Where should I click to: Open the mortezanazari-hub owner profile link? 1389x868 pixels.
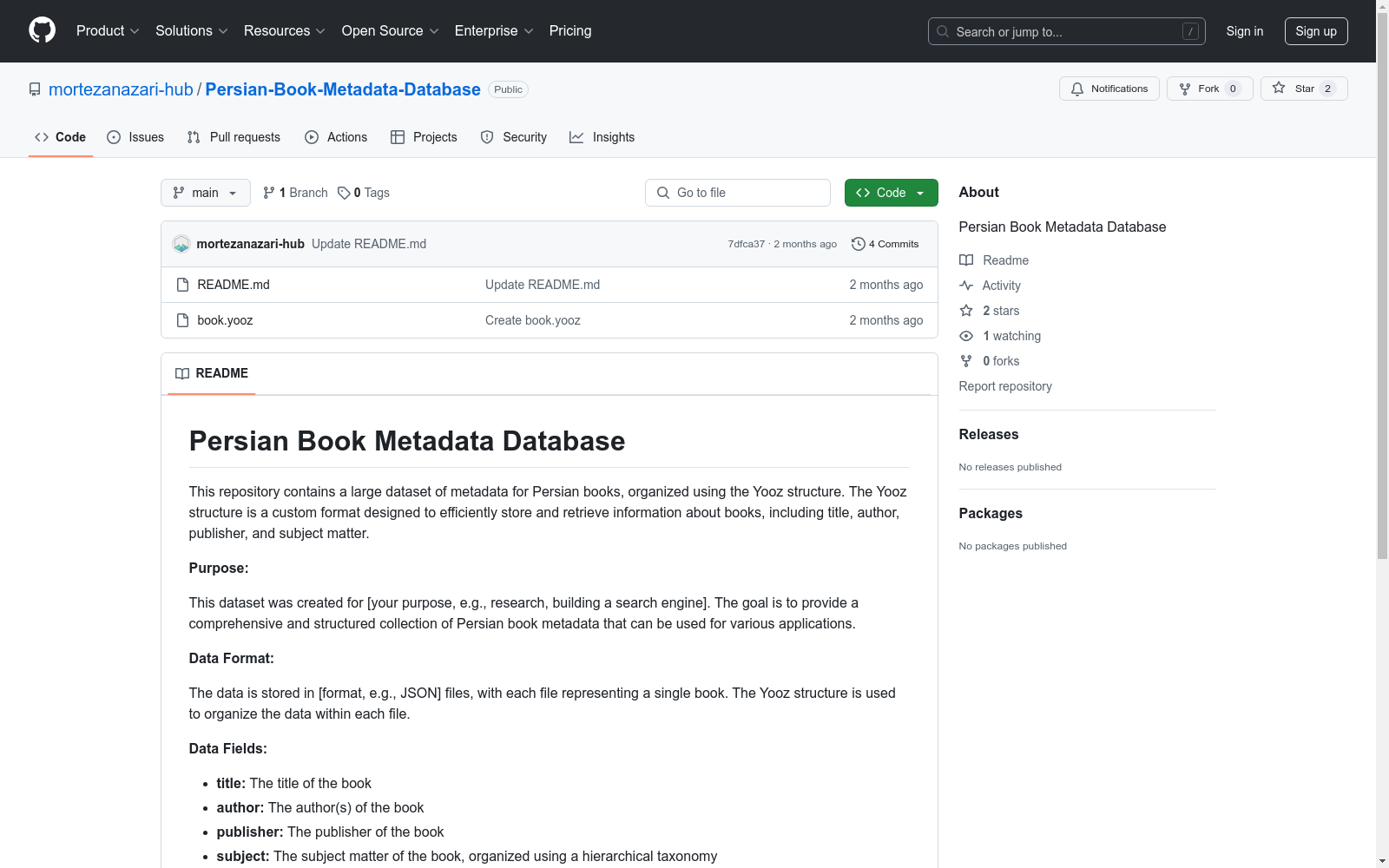[x=121, y=89]
